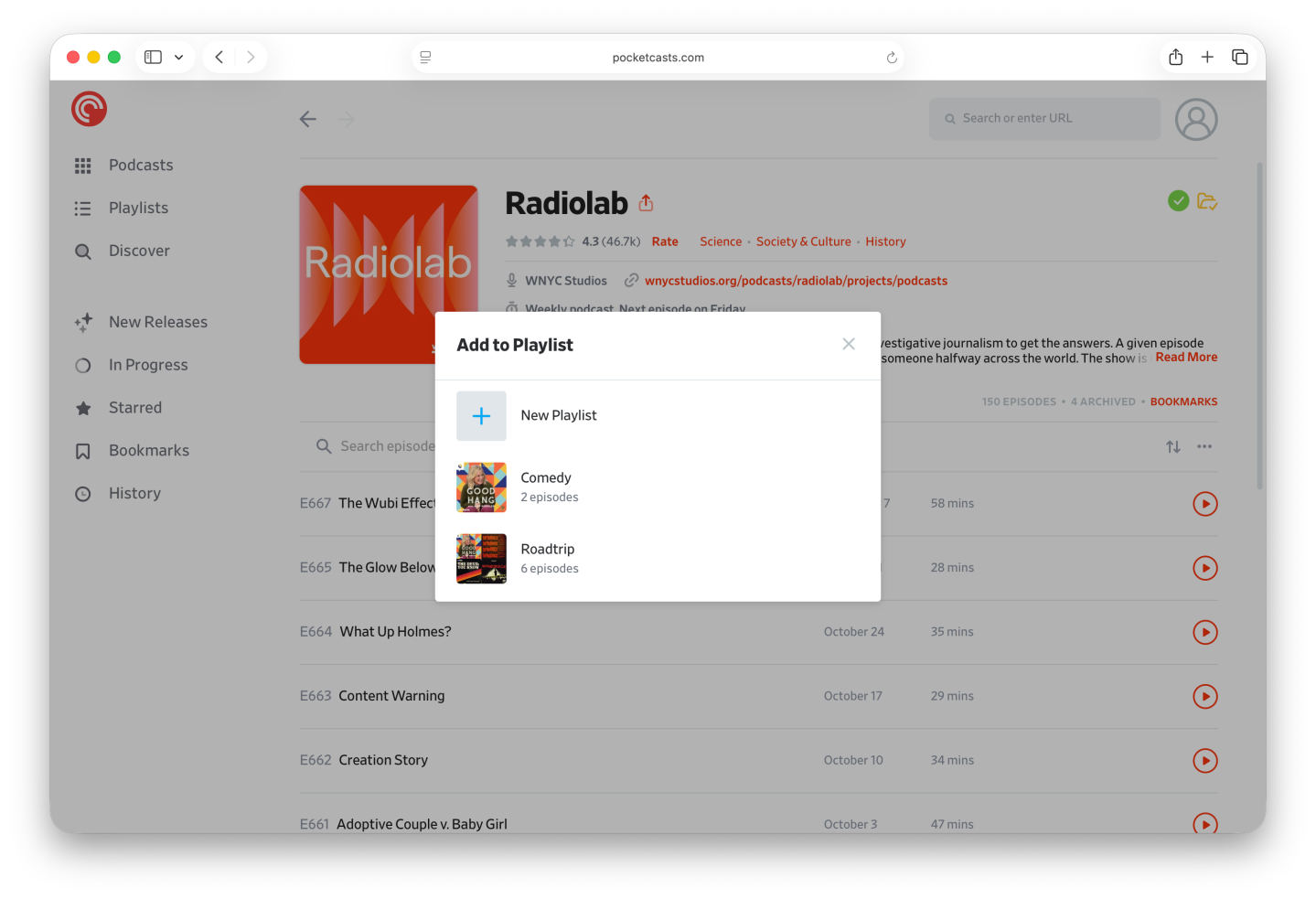Open Bookmarks from the sidebar

149,450
